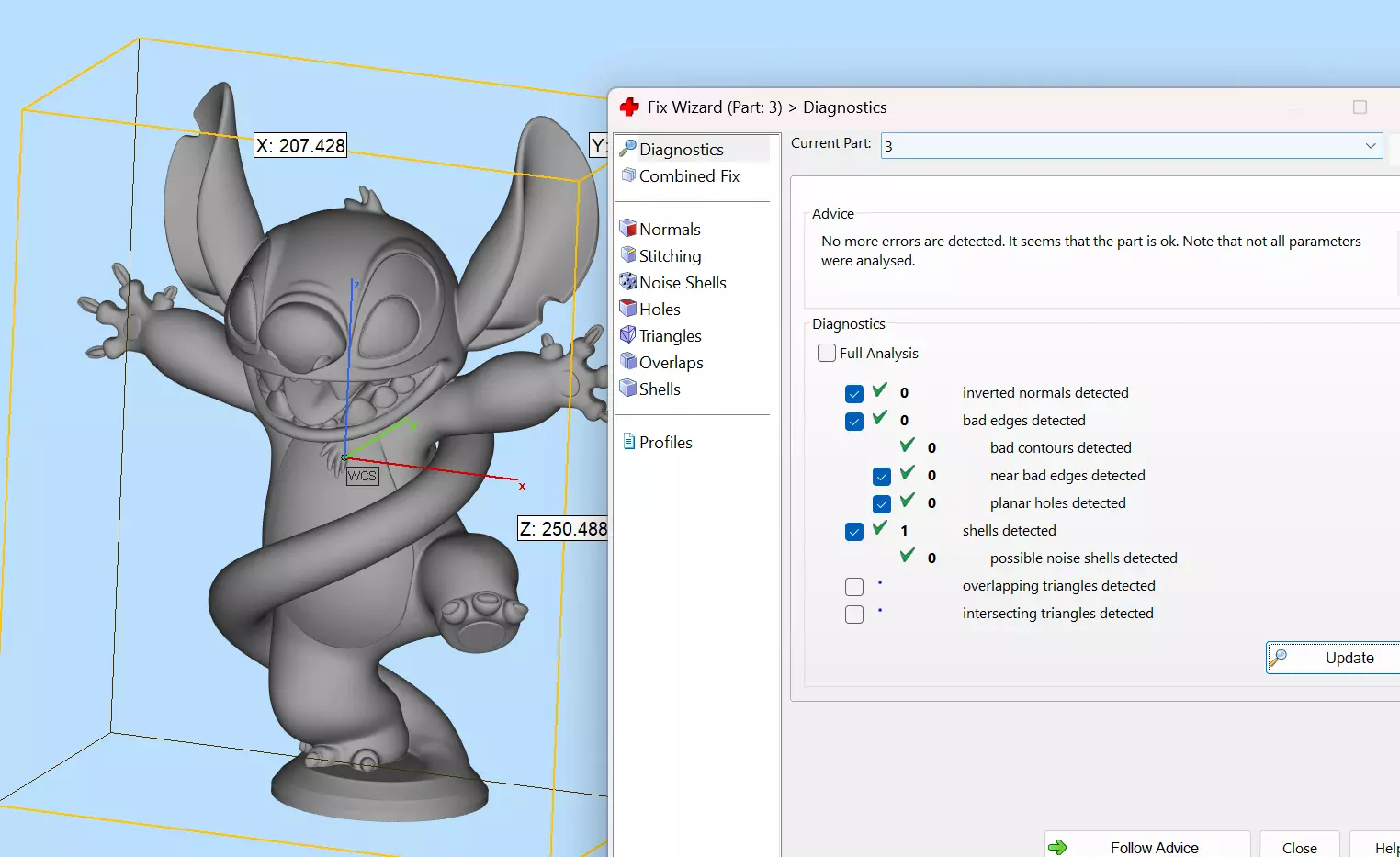Image resolution: width=1400 pixels, height=857 pixels.
Task: Uncheck planar holes detected checkbox
Action: click(882, 504)
